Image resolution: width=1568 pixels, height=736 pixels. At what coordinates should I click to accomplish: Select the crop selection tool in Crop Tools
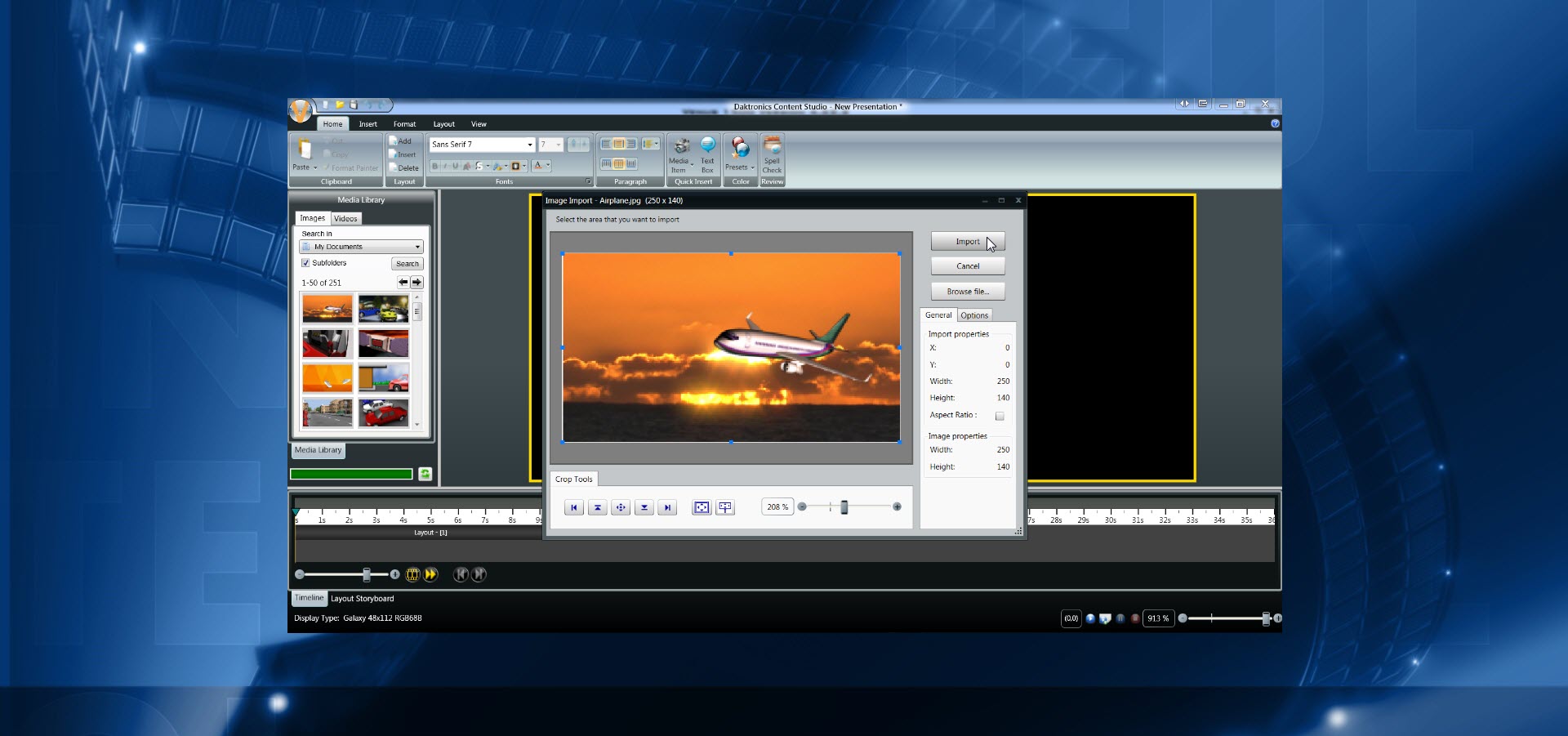coord(701,507)
